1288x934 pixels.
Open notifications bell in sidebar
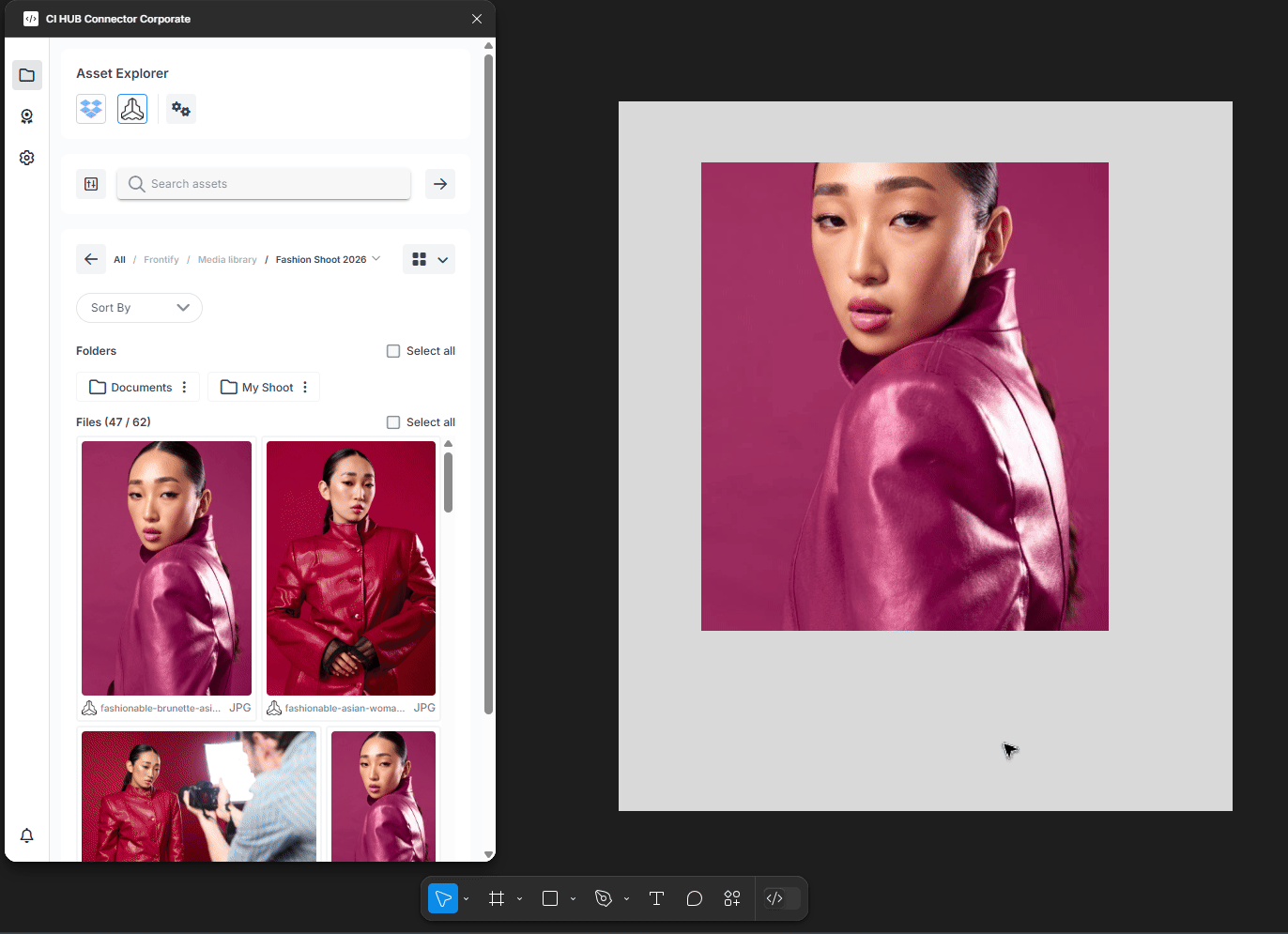point(27,835)
